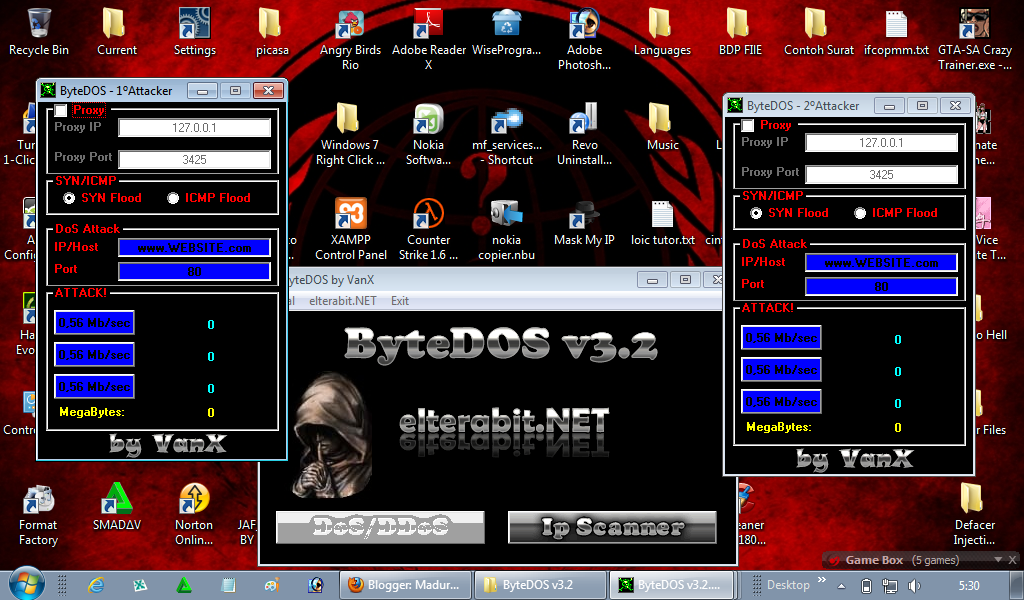Switch to ByteDOS v3.2 folder taskbar item

coord(539,585)
